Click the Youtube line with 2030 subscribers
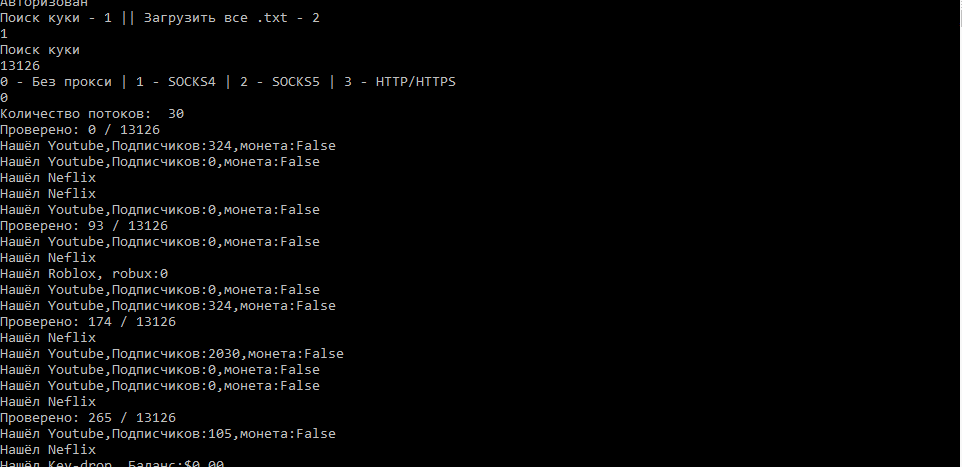The image size is (962, 467). click(x=172, y=353)
